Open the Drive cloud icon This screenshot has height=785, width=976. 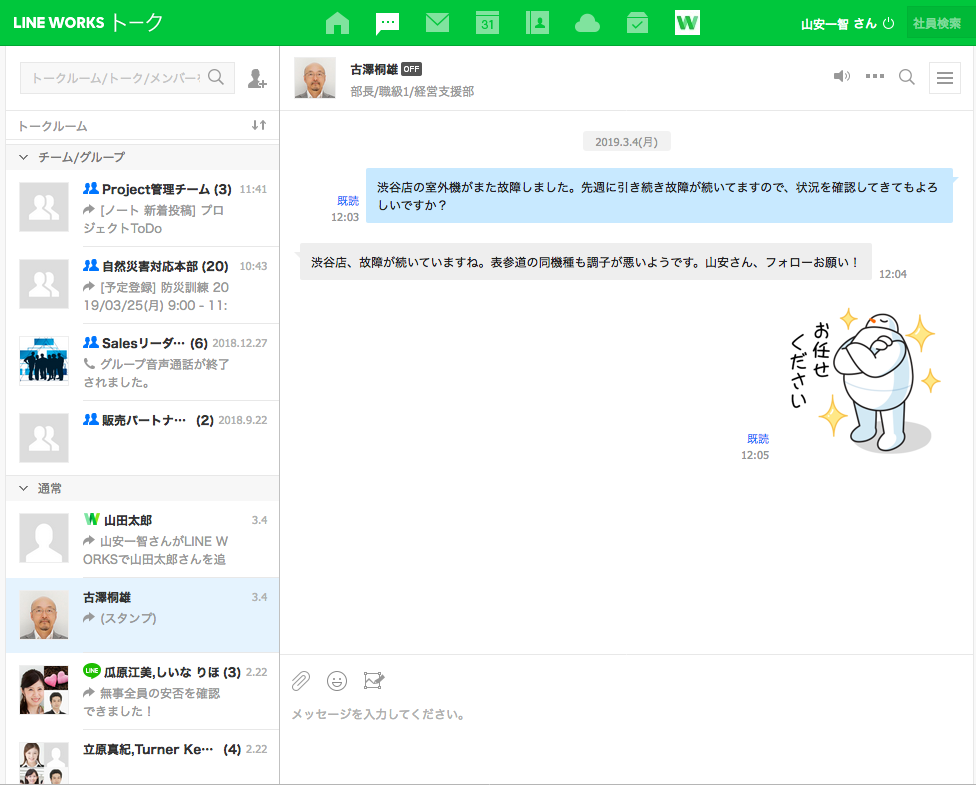click(x=587, y=23)
